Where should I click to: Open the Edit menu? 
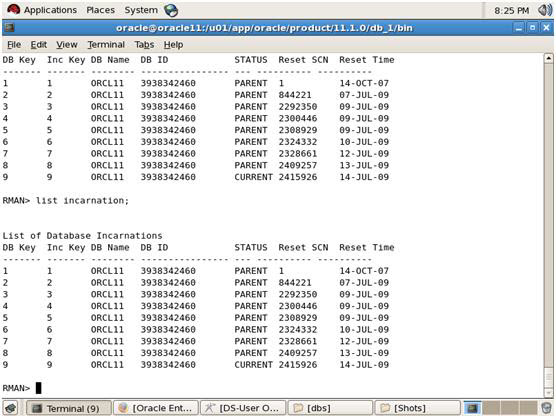pyautogui.click(x=38, y=45)
